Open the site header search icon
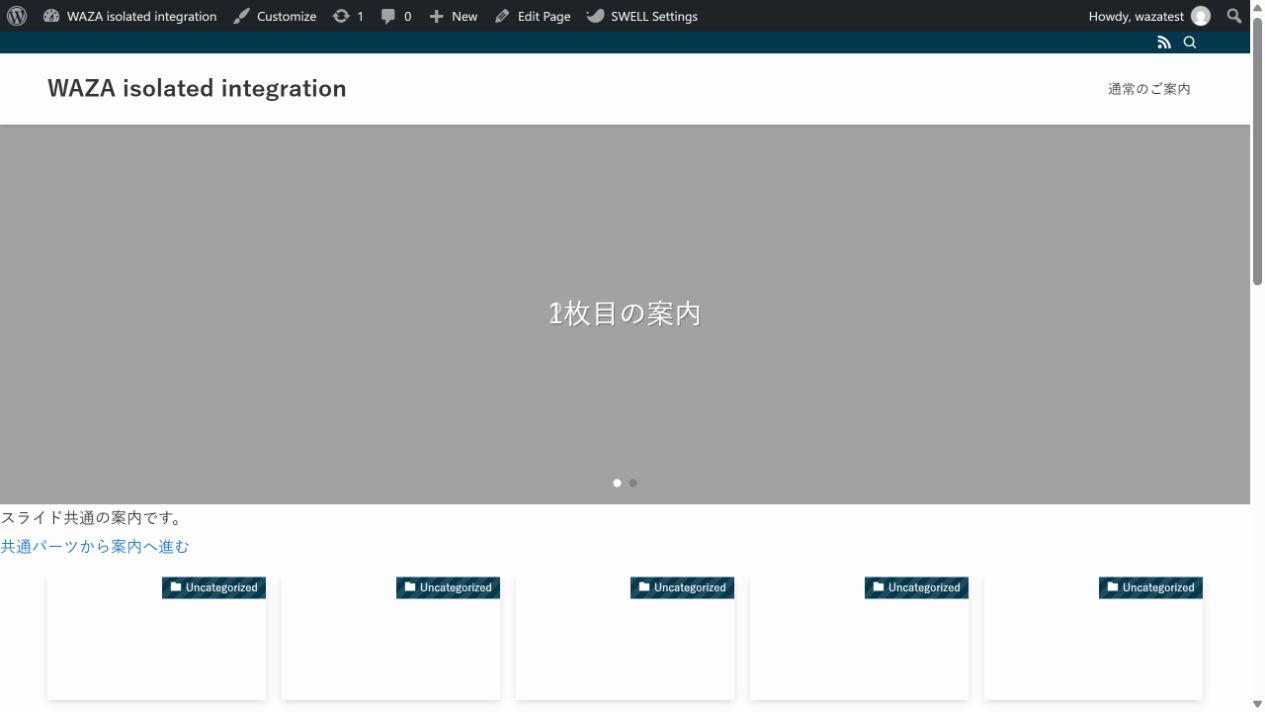This screenshot has height=712, width=1265. click(x=1190, y=42)
